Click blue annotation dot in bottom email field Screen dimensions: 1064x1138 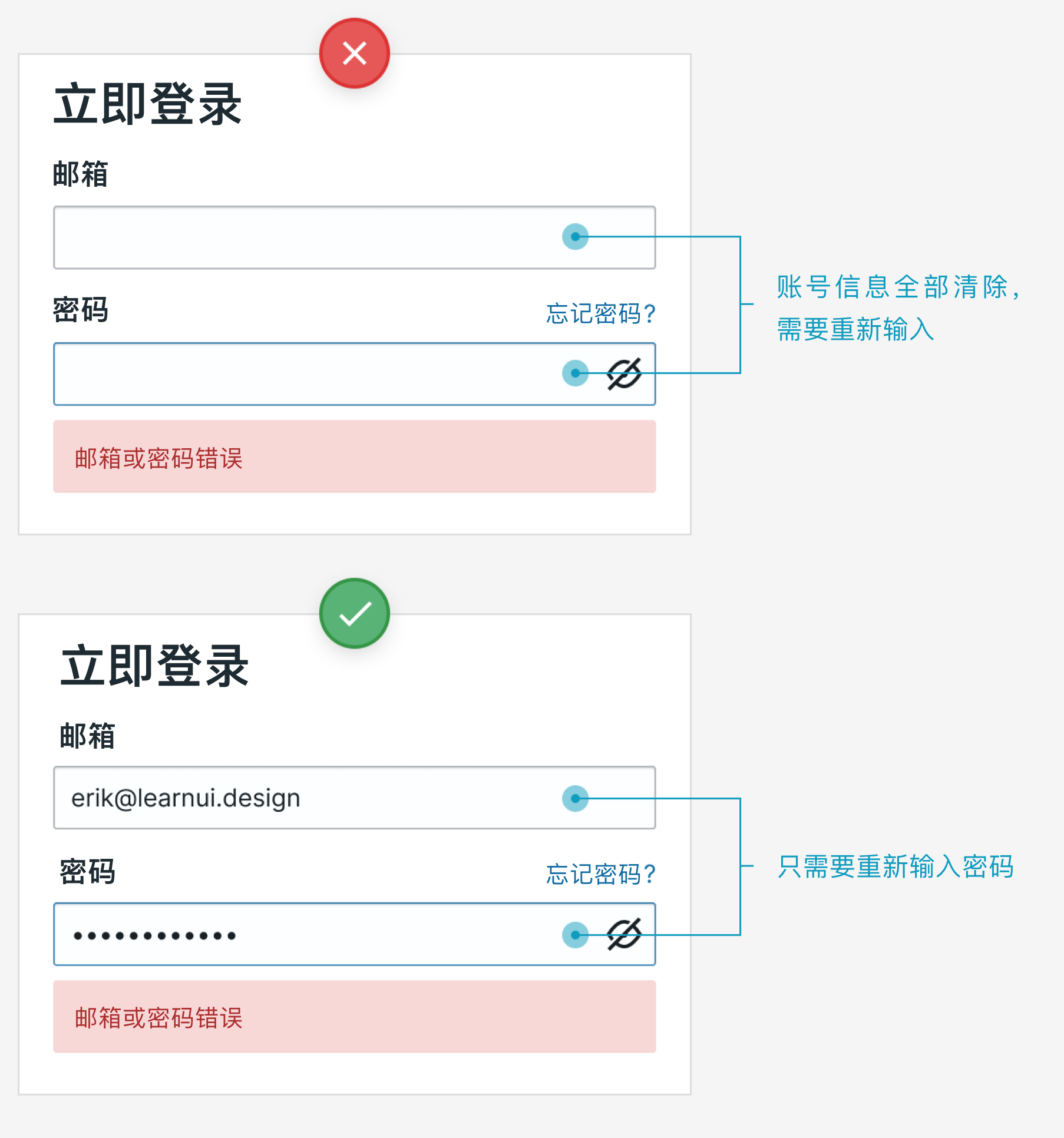click(576, 799)
